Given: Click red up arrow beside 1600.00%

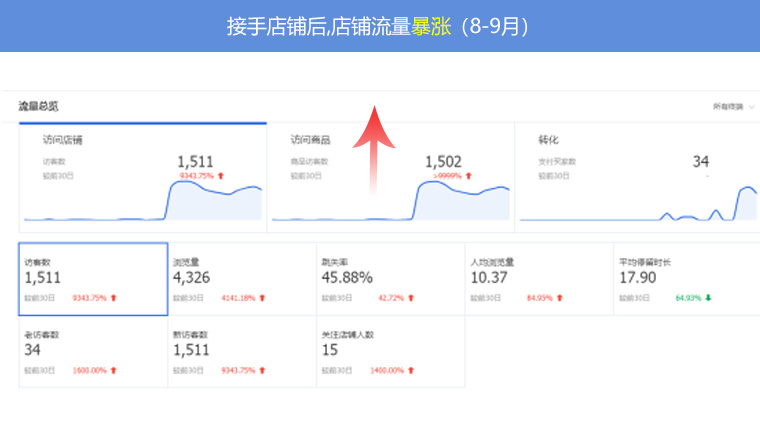Looking at the screenshot, I should point(114,370).
